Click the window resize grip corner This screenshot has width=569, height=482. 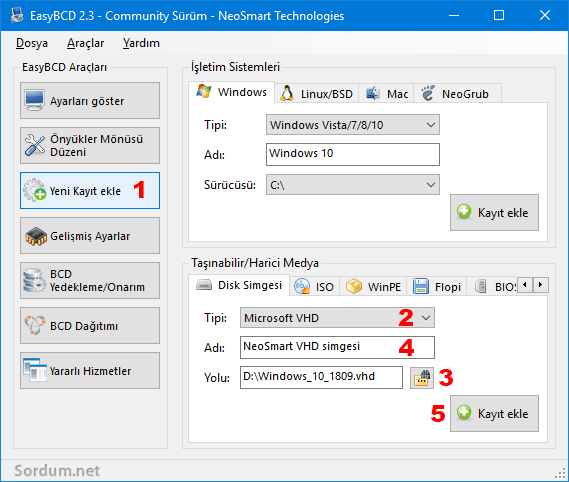[x=561, y=474]
